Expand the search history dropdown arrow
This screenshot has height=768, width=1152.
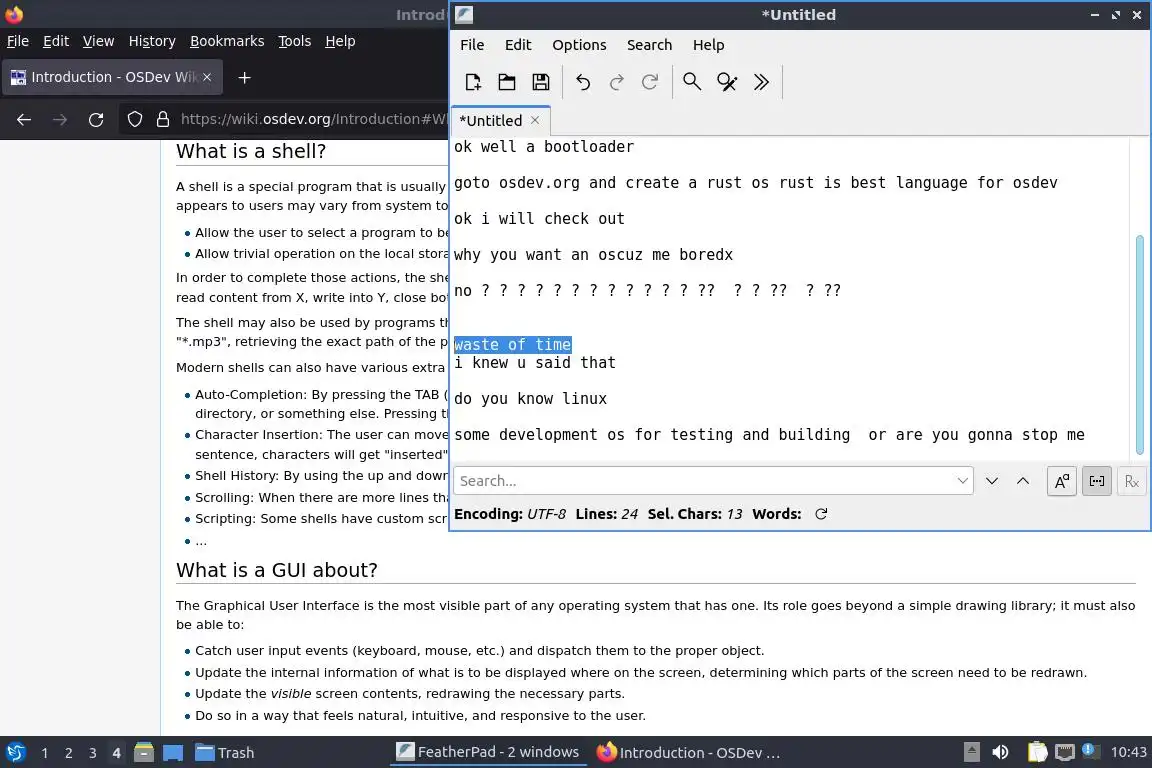pos(962,481)
